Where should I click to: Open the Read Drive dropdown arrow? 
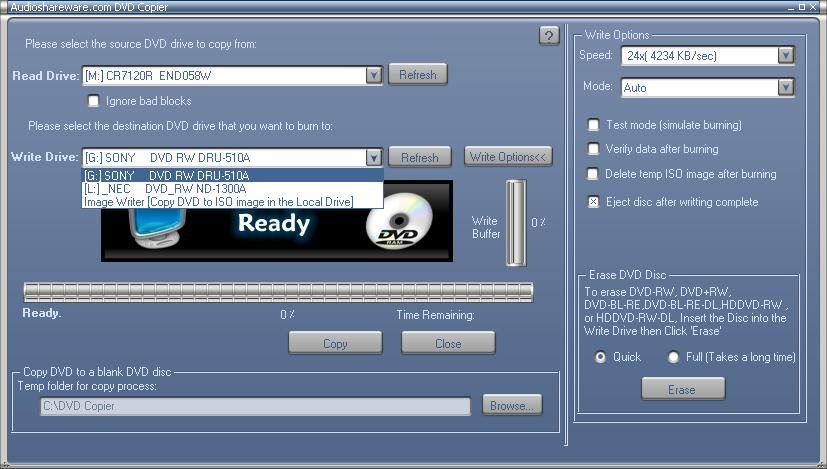[374, 75]
